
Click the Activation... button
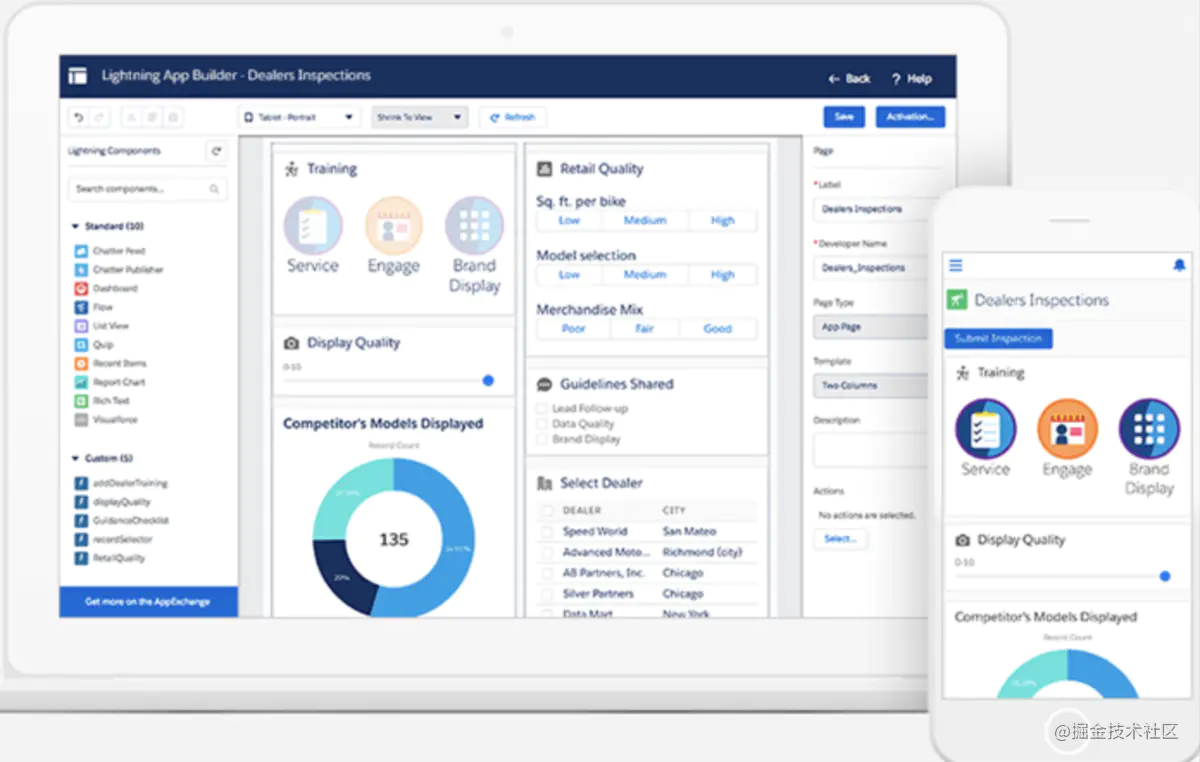point(910,117)
